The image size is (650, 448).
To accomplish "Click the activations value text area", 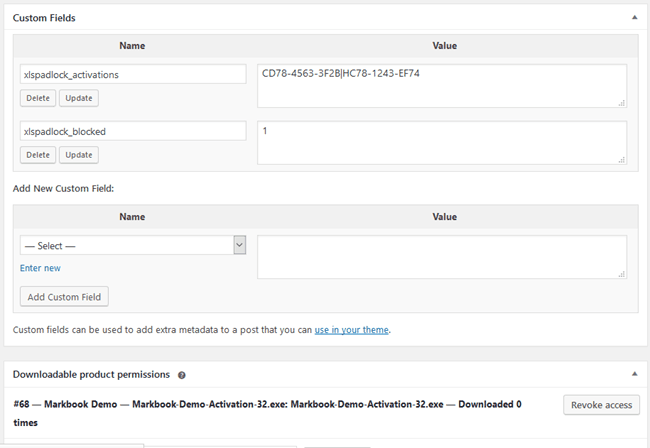I will coord(441,86).
